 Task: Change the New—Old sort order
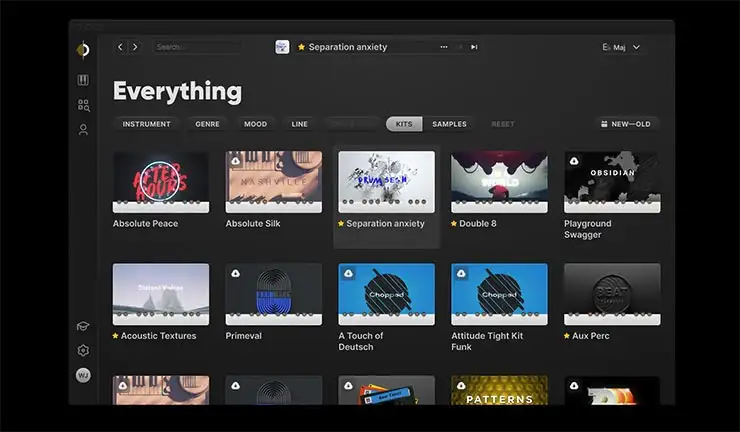[x=626, y=124]
